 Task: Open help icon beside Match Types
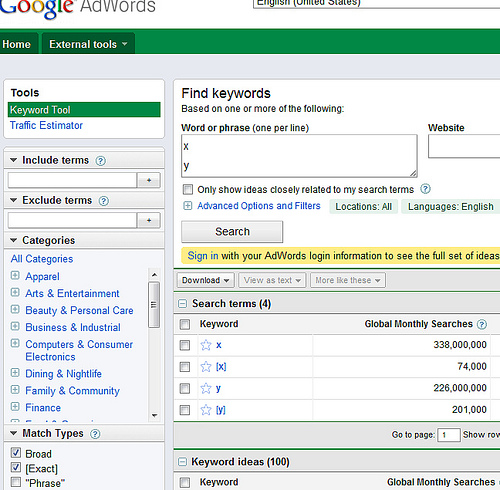(x=95, y=434)
